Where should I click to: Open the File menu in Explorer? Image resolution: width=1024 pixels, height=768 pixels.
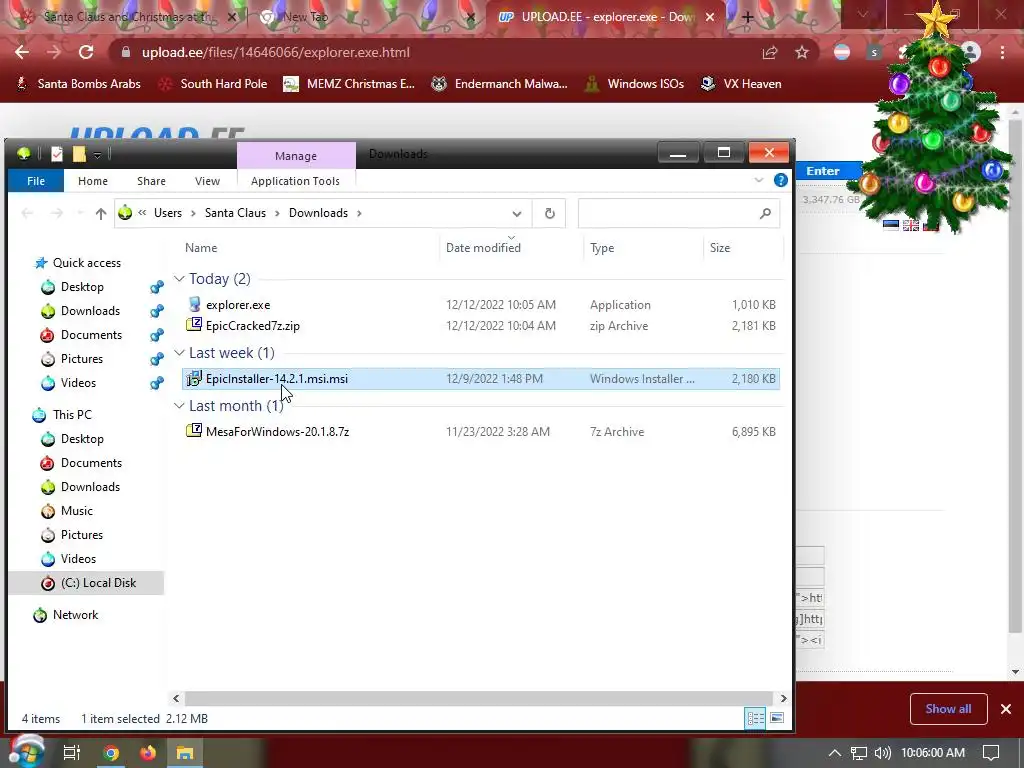[x=36, y=181]
